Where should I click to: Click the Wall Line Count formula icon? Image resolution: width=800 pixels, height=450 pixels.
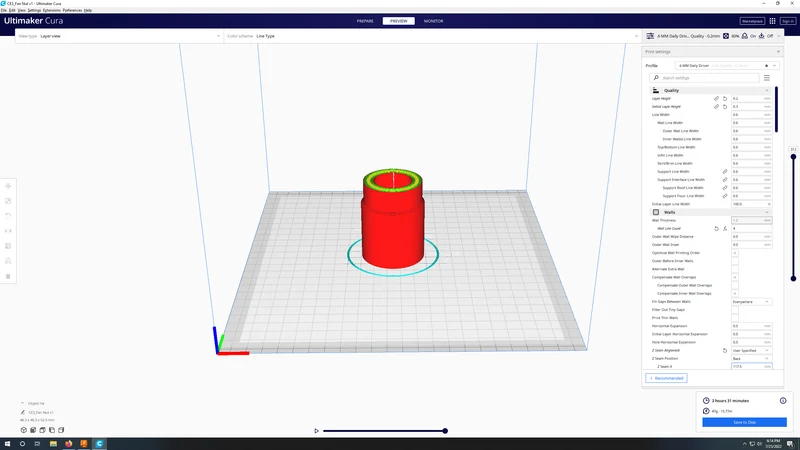click(x=725, y=229)
